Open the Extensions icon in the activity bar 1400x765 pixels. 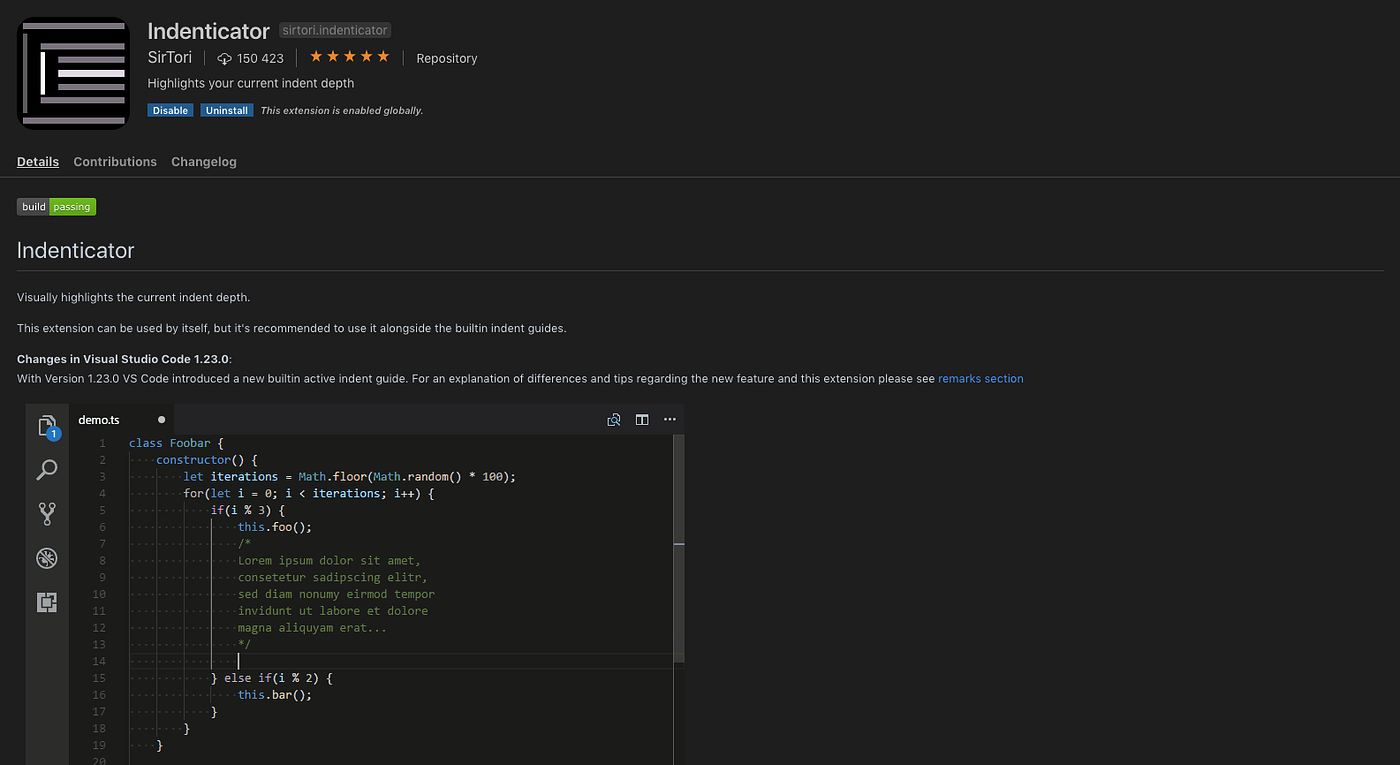click(x=47, y=602)
